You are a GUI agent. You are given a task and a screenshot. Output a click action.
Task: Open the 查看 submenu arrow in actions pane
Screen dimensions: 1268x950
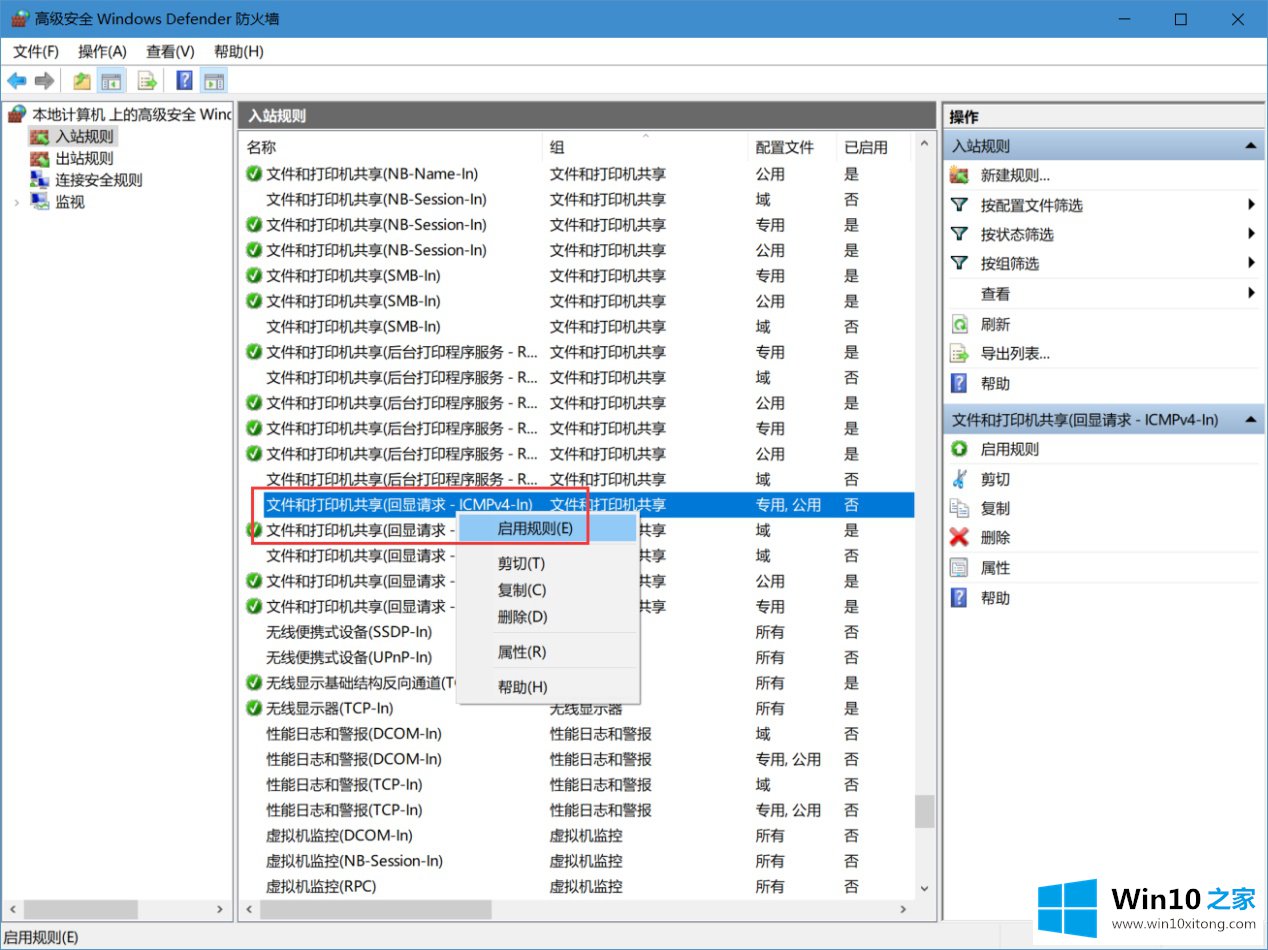point(1251,293)
